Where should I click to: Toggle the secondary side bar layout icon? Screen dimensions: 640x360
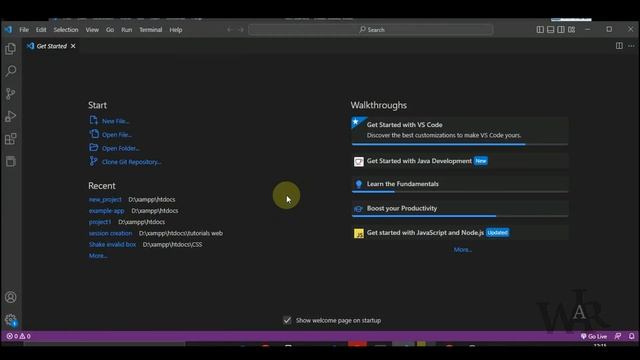pos(561,29)
